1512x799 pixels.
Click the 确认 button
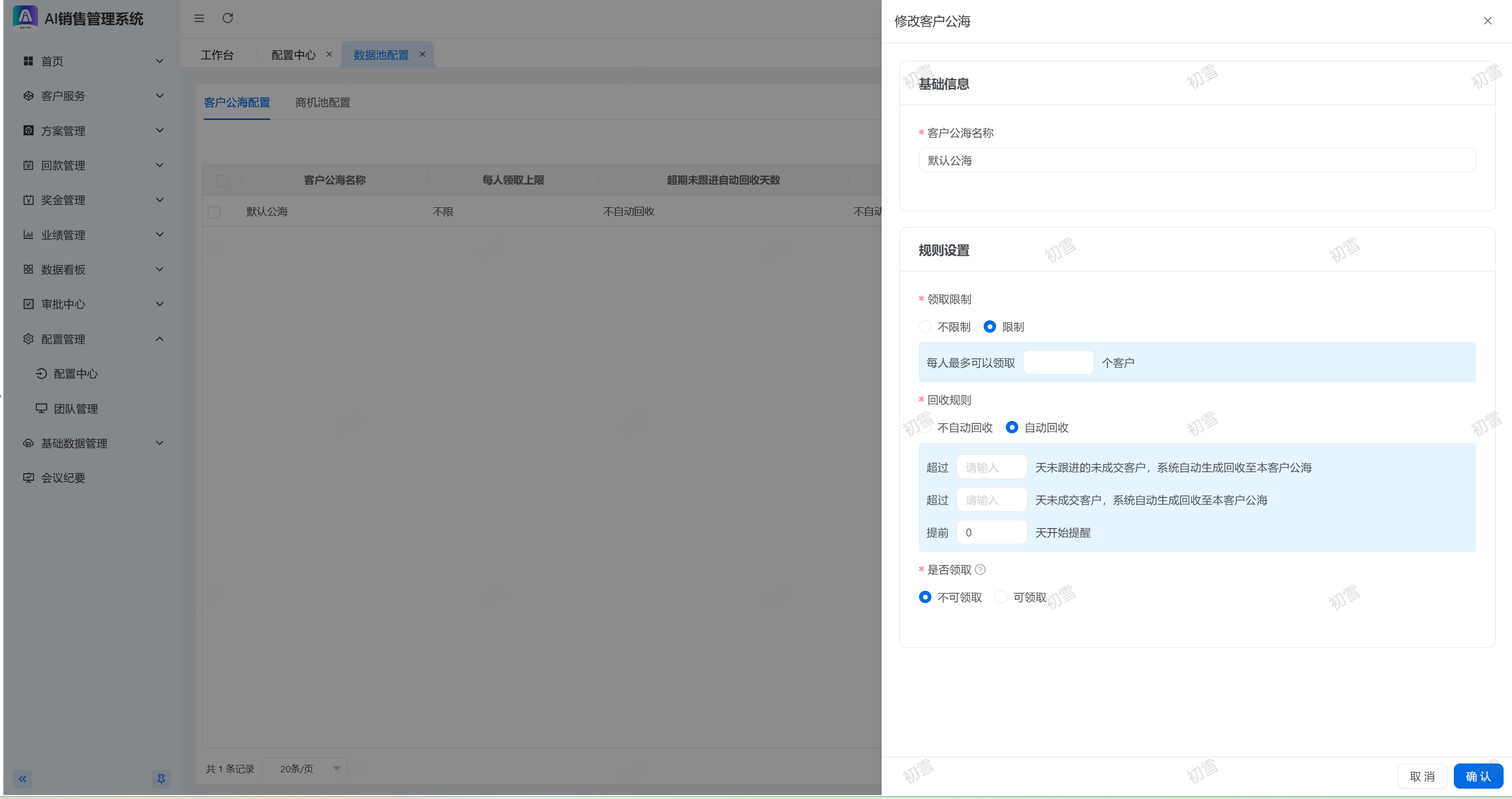tap(1477, 776)
